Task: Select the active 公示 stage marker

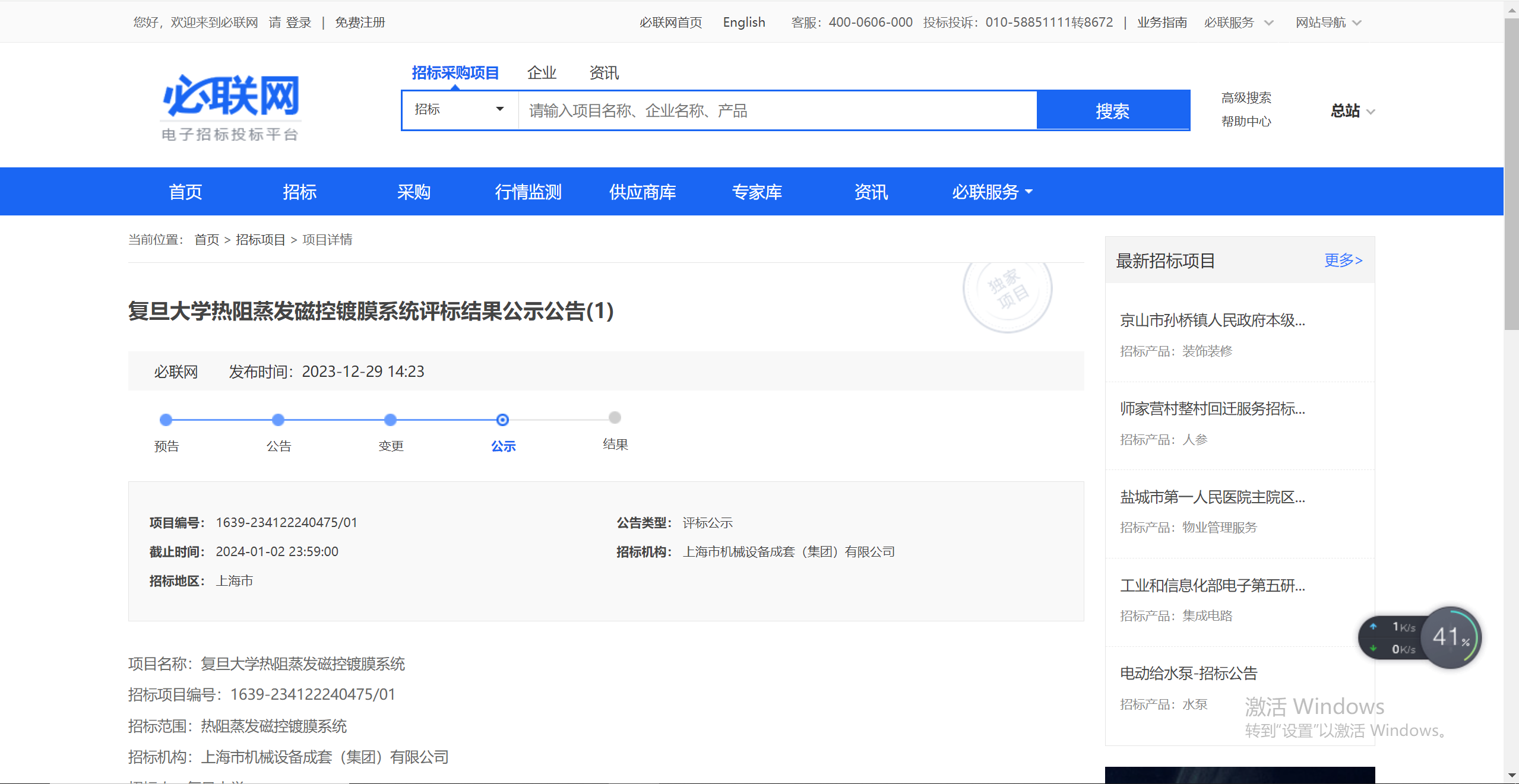Action: click(x=502, y=420)
